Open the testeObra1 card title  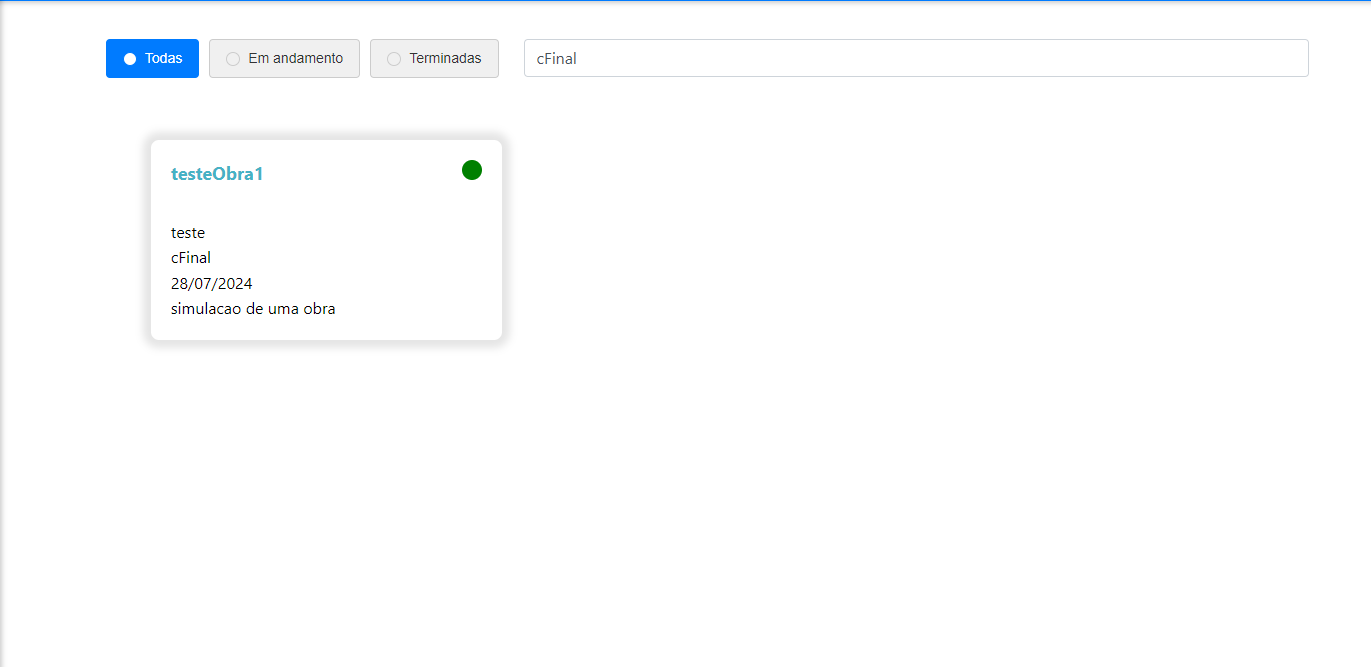click(x=217, y=174)
